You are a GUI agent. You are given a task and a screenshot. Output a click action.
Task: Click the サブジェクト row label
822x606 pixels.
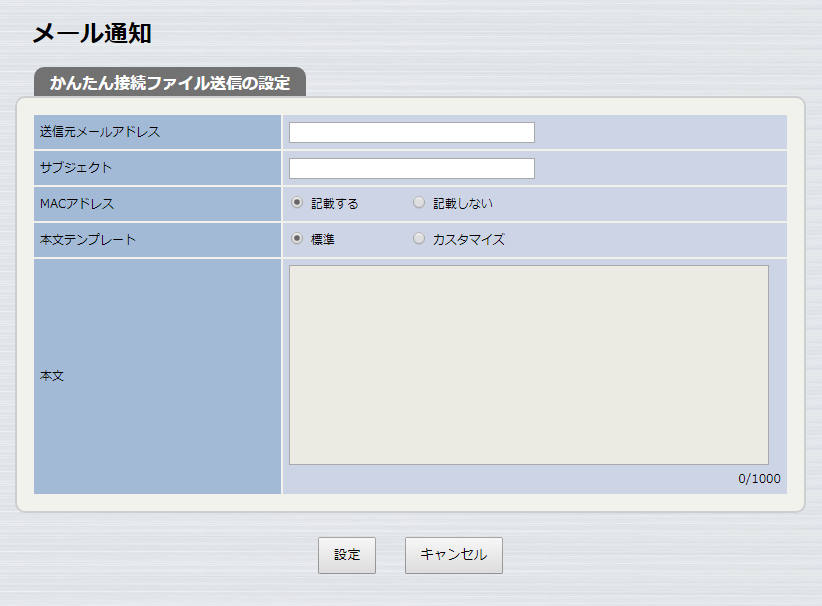click(x=76, y=168)
